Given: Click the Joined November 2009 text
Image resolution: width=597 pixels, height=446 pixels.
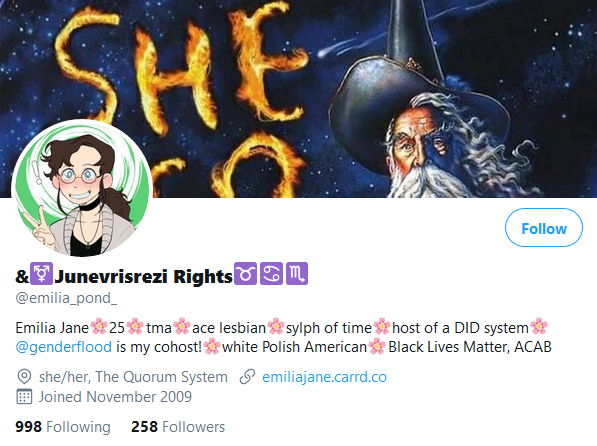Looking at the screenshot, I should (x=115, y=396).
